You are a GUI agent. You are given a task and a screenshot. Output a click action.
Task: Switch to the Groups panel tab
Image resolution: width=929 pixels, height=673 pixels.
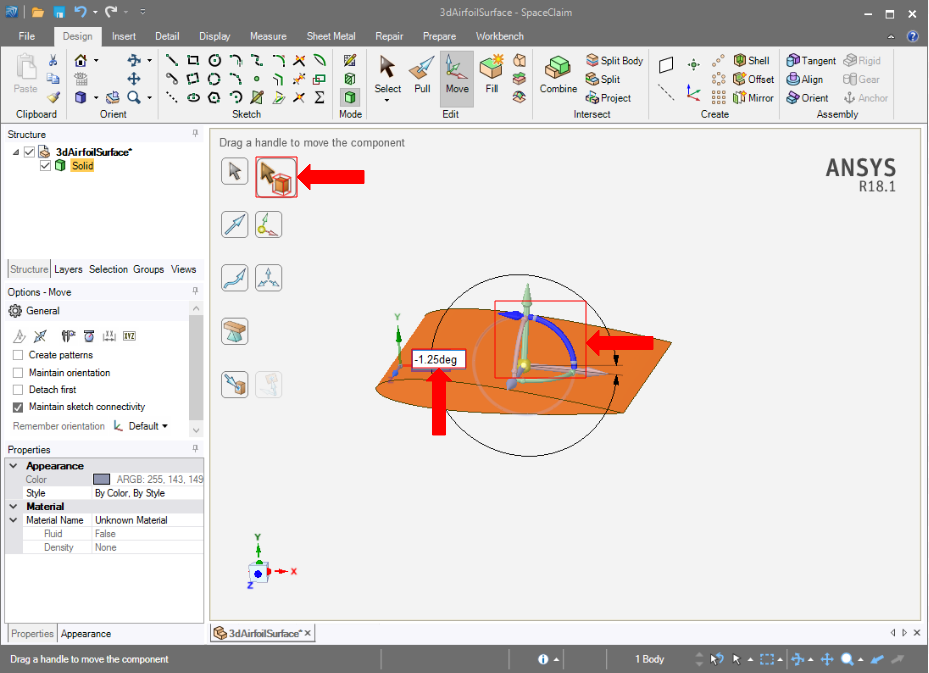coord(148,270)
